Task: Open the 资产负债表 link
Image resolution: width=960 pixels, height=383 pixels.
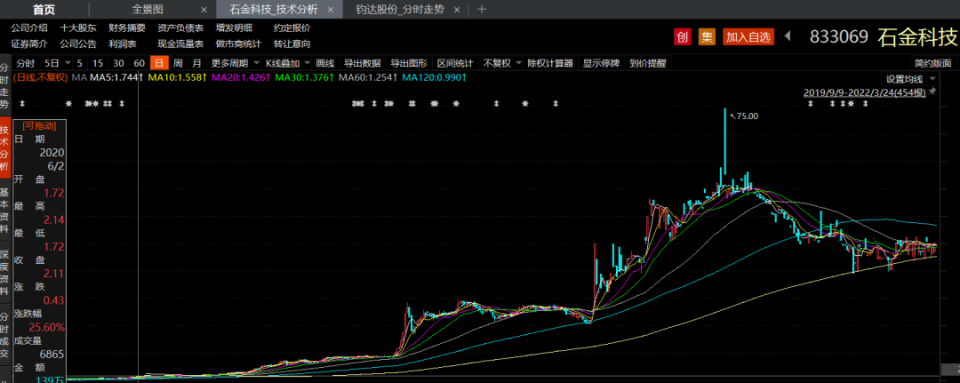Action: pos(181,28)
